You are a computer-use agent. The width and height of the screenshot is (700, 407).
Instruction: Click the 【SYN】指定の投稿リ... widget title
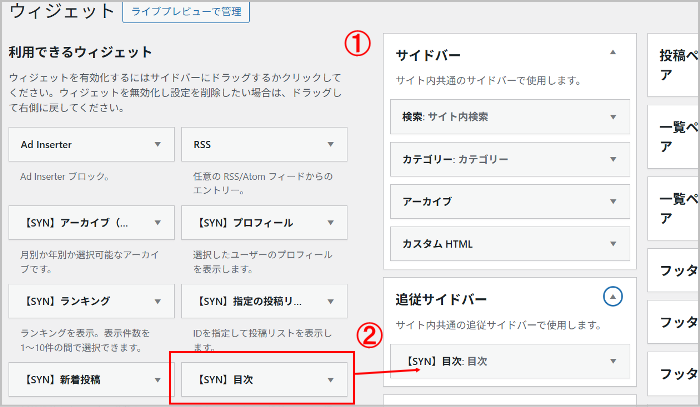pos(249,301)
